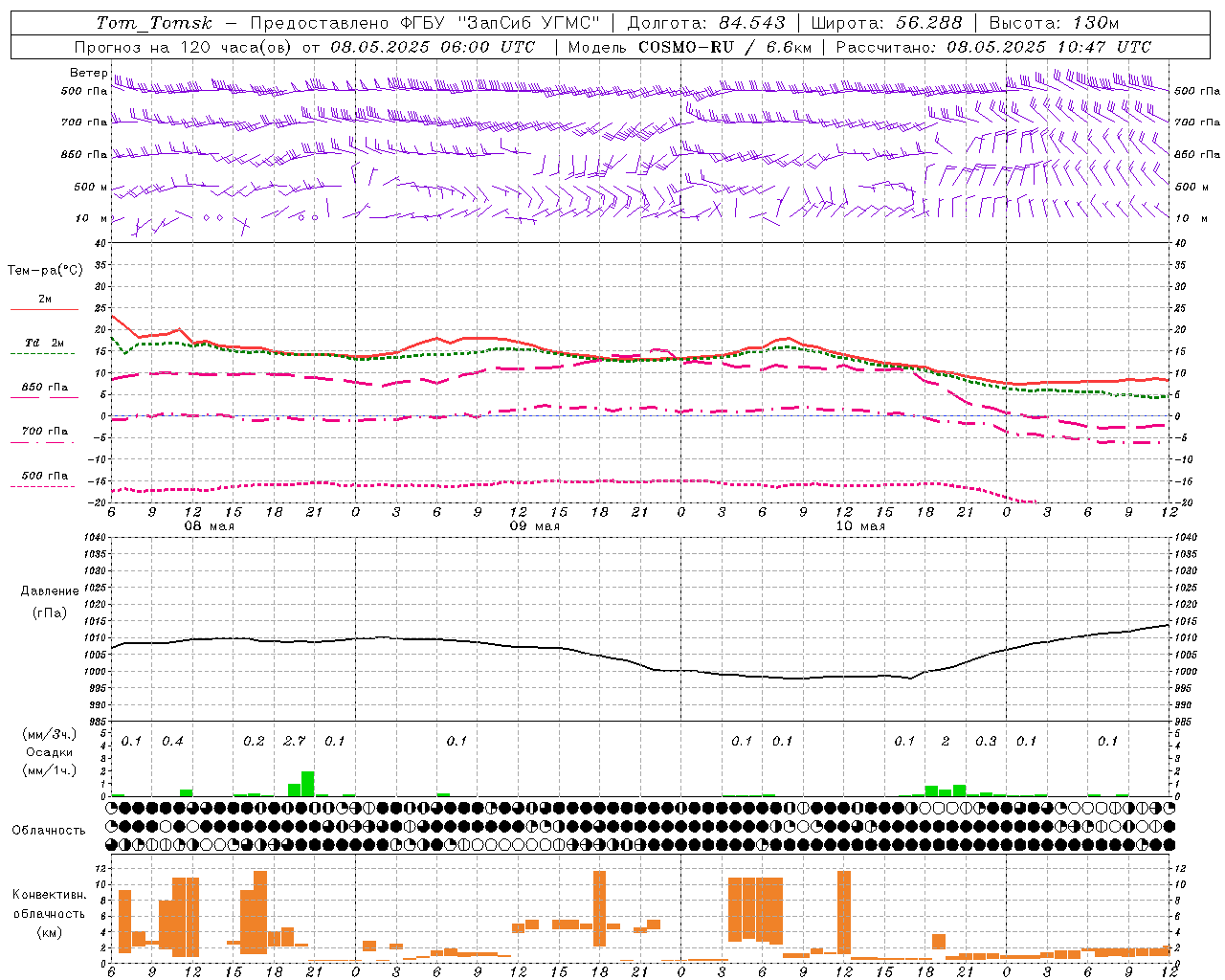Click the precipitation value 0.4

pyautogui.click(x=172, y=741)
